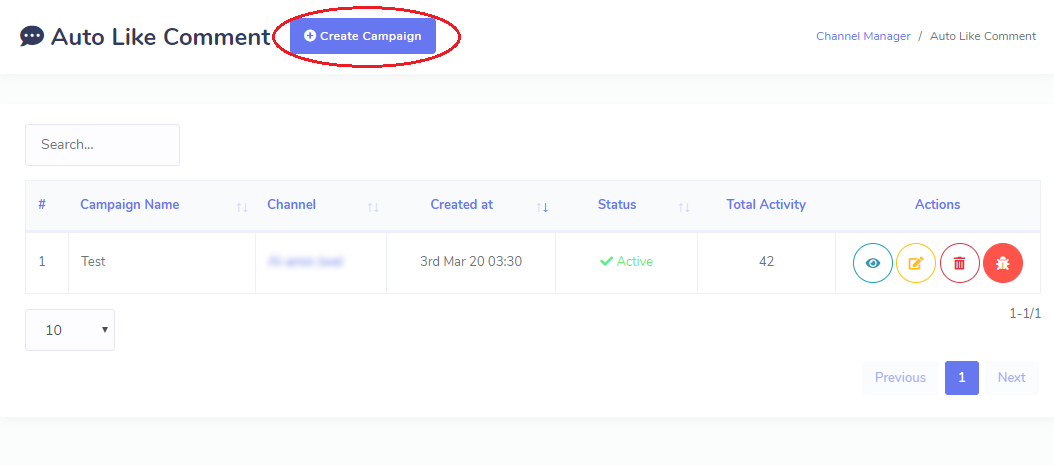
Task: Select page 1 in the pagination
Action: pyautogui.click(x=961, y=378)
